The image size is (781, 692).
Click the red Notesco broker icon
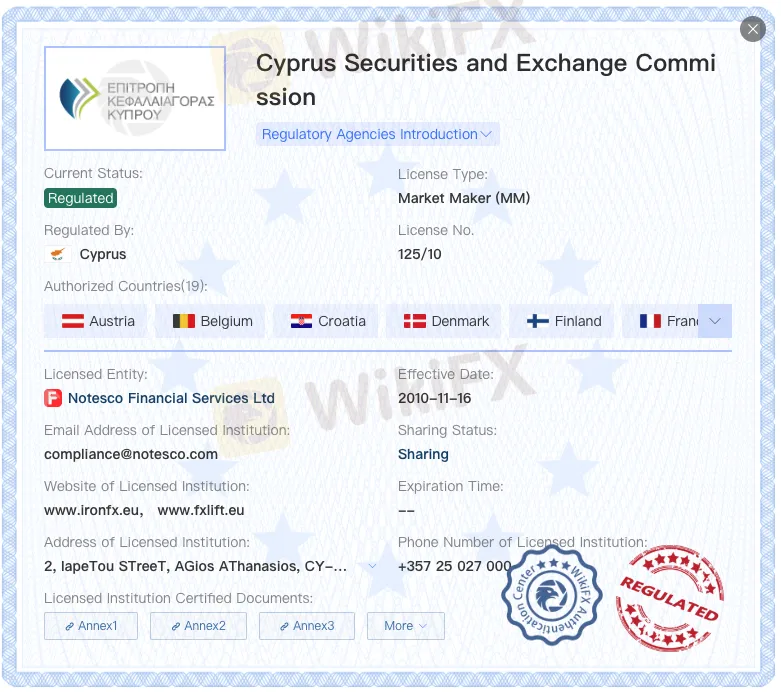pyautogui.click(x=53, y=398)
